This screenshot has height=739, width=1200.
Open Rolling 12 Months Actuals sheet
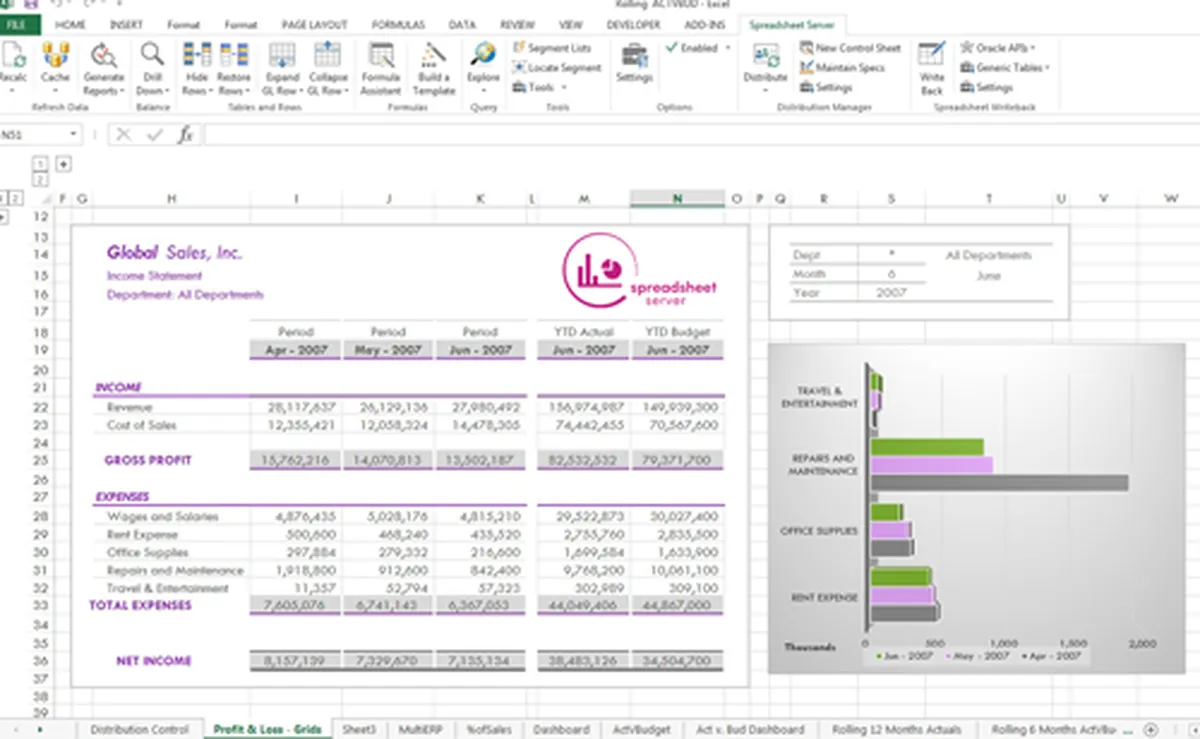(x=896, y=729)
